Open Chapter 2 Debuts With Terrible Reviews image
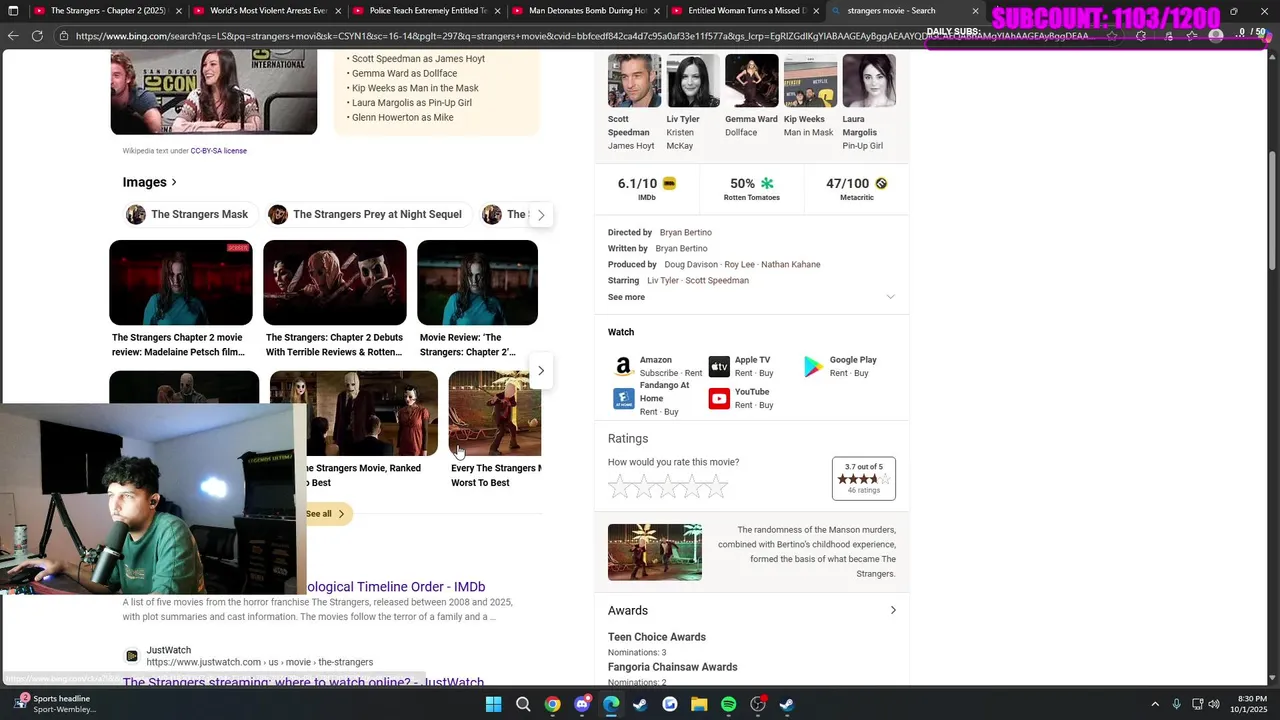 335,283
